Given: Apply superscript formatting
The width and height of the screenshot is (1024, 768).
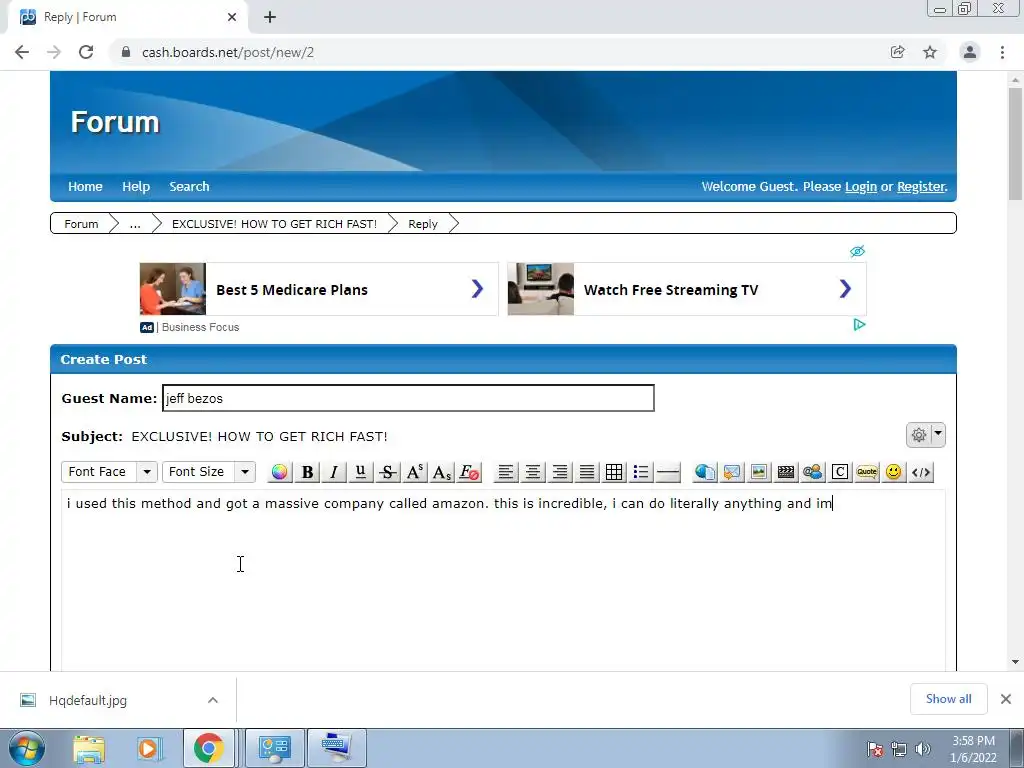Looking at the screenshot, I should click(415, 472).
